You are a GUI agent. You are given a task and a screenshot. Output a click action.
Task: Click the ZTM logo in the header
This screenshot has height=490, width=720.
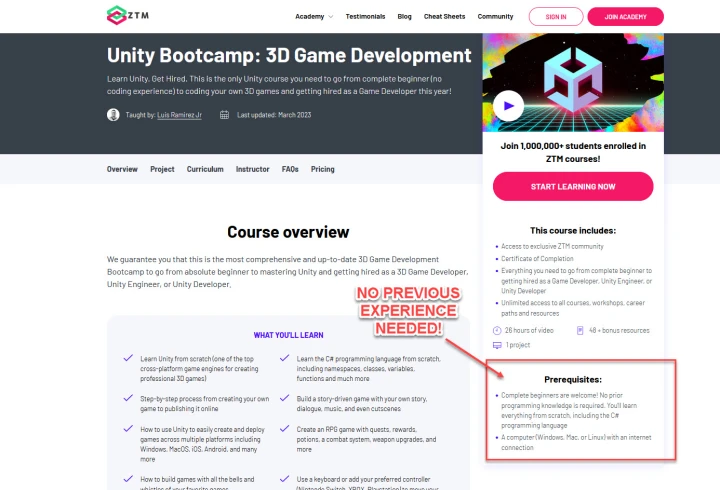[128, 15]
